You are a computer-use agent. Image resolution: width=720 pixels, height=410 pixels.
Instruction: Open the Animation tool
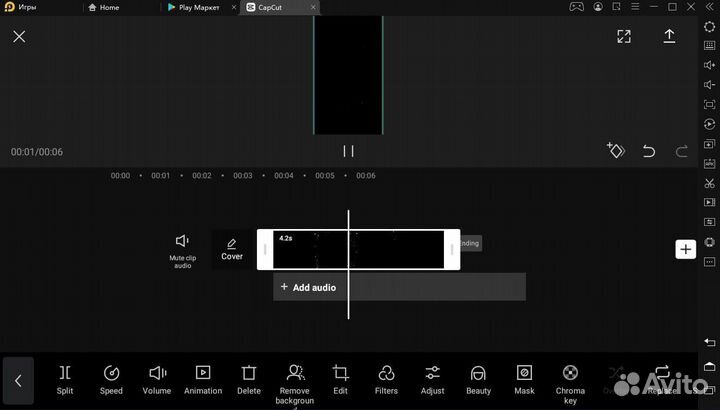click(203, 379)
